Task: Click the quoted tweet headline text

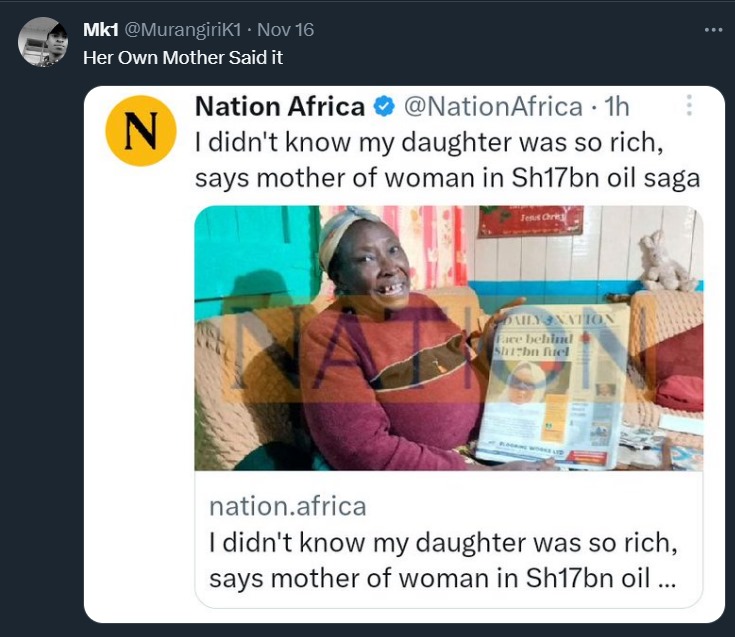Action: (432, 161)
